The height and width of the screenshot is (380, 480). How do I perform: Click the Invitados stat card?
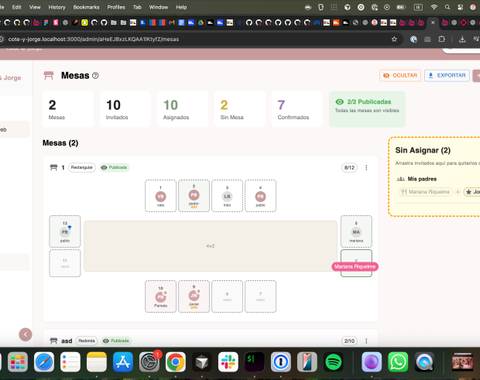(125, 109)
